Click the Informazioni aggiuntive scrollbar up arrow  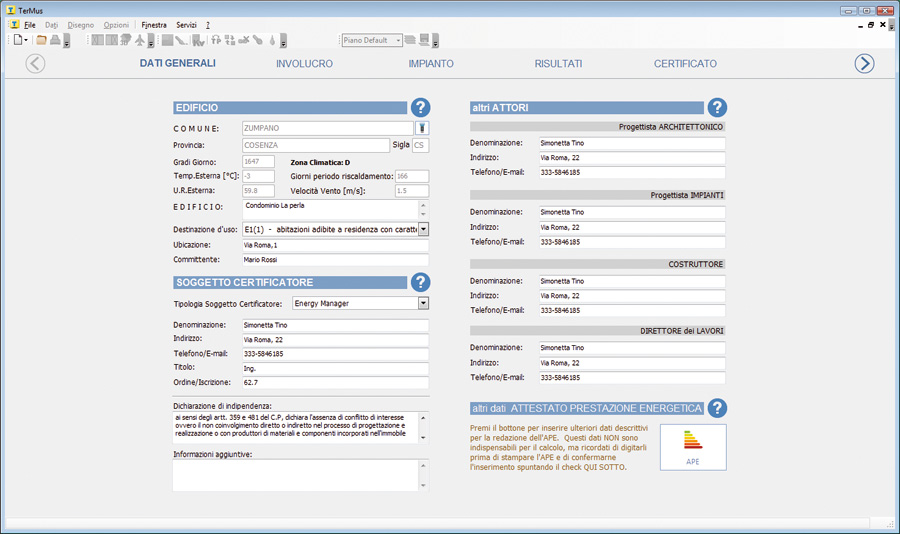point(424,465)
